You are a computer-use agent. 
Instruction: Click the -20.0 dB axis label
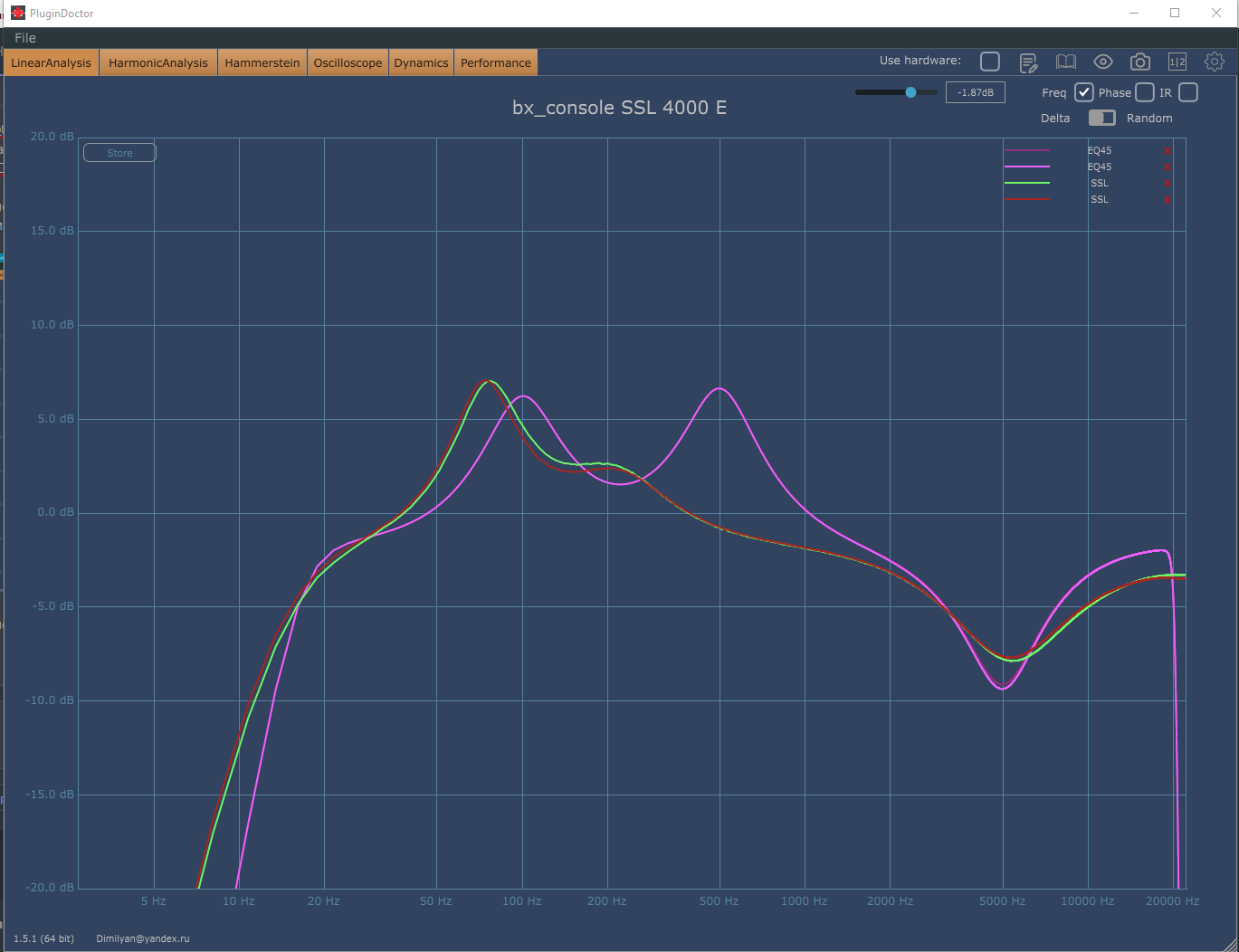point(51,888)
